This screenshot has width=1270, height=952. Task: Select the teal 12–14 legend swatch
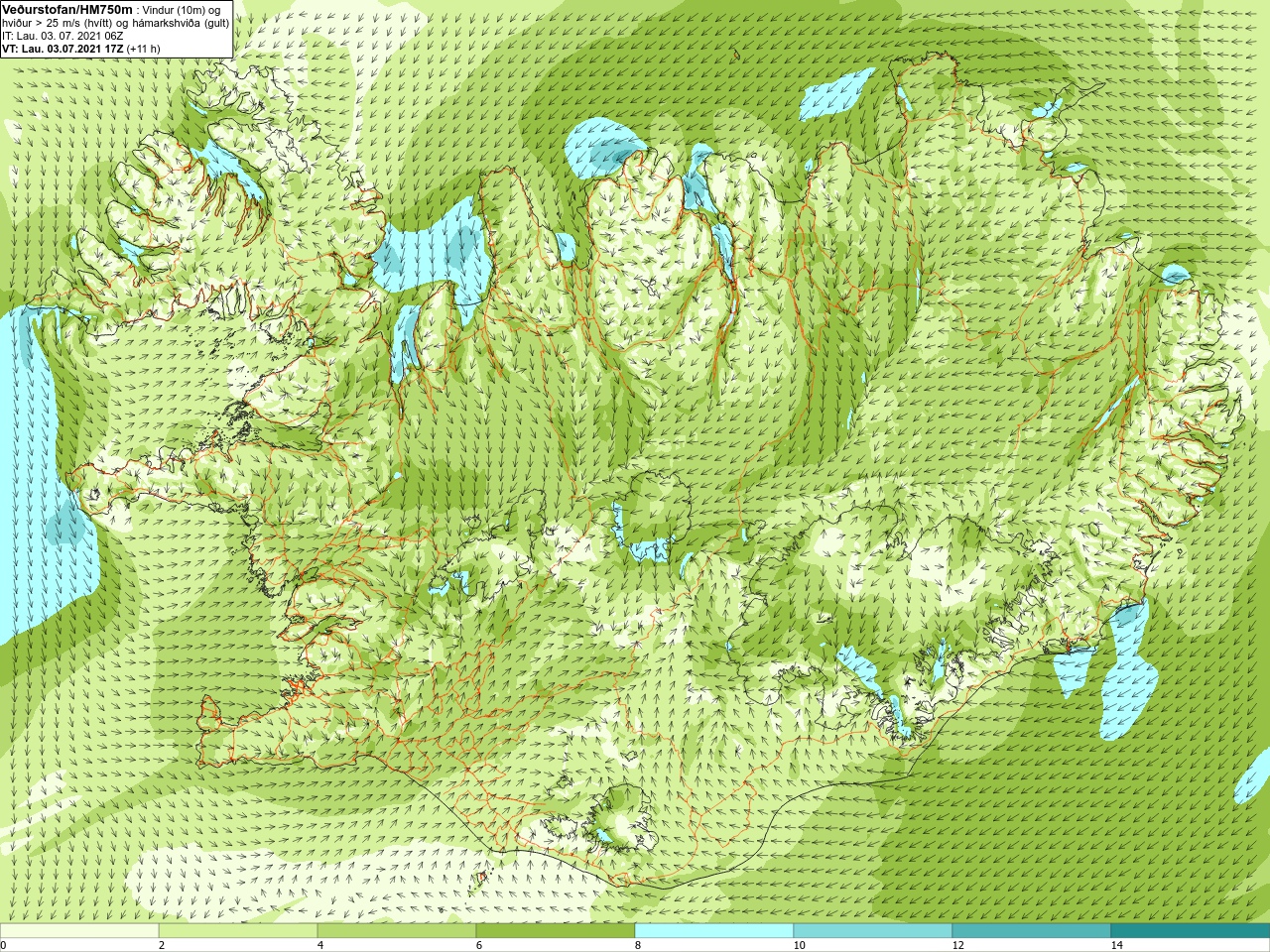click(1032, 931)
